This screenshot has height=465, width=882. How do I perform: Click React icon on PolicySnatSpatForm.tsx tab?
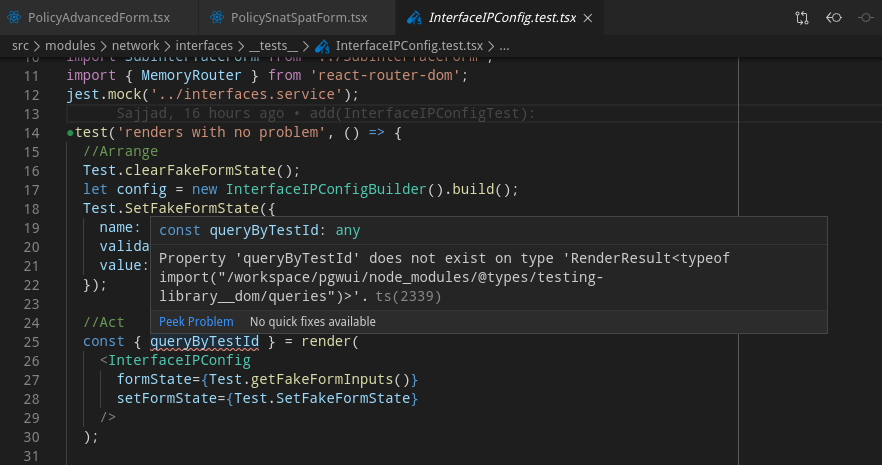click(217, 17)
